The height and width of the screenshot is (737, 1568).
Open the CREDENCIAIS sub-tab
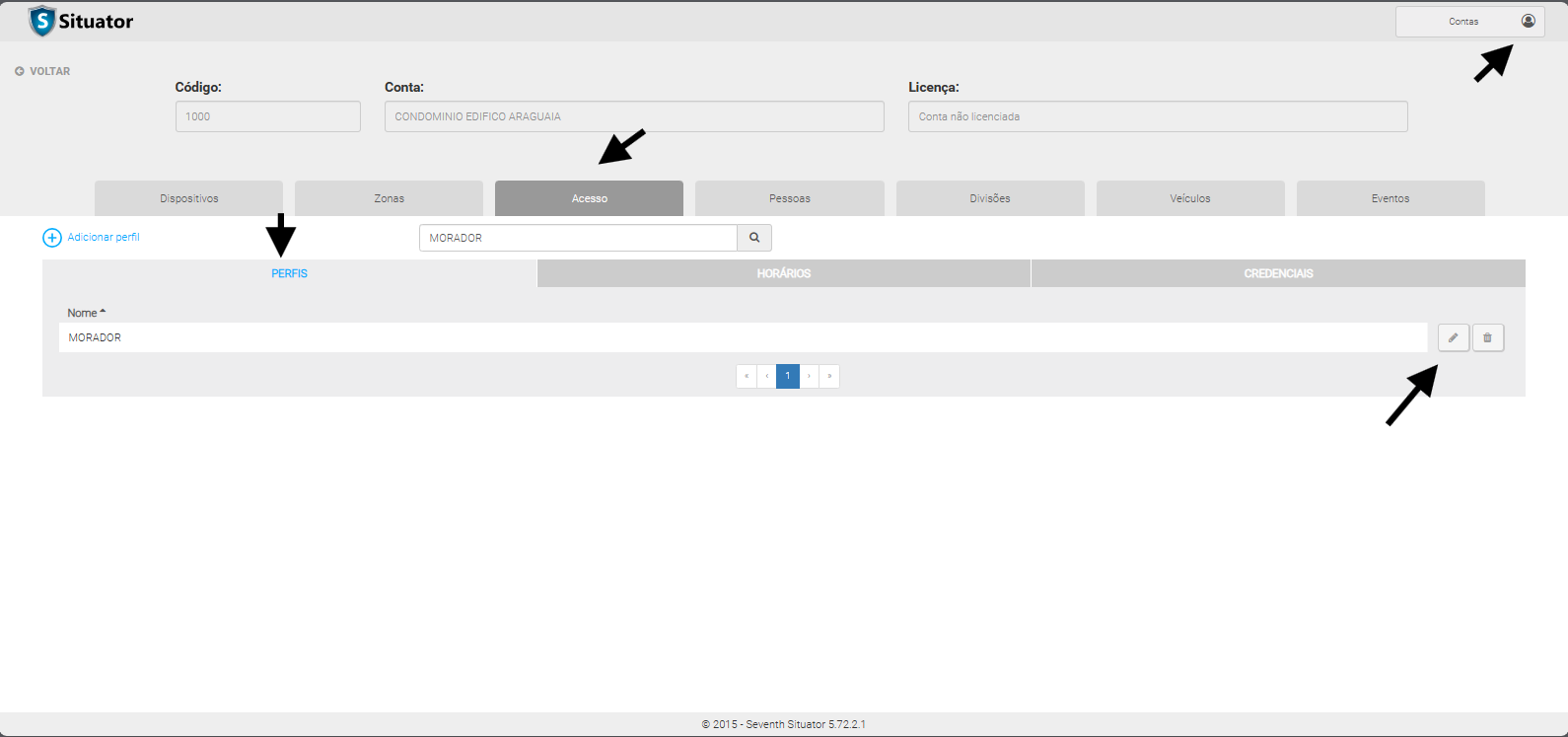[1278, 273]
